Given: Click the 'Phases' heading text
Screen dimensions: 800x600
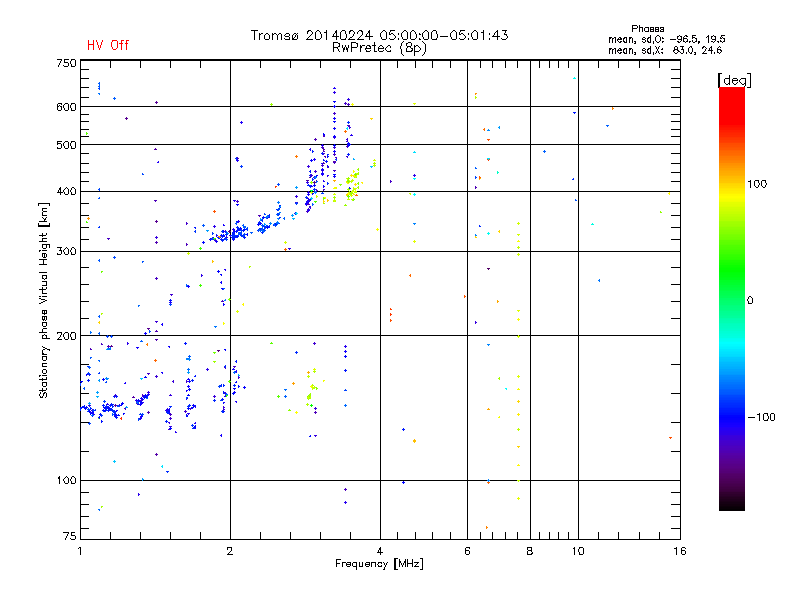Looking at the screenshot, I should pos(647,29).
